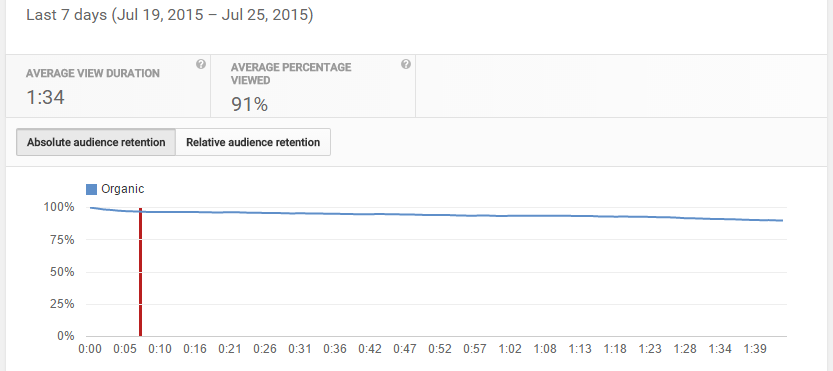Click the 0:00 label on time axis
The height and width of the screenshot is (371, 833).
click(x=89, y=349)
